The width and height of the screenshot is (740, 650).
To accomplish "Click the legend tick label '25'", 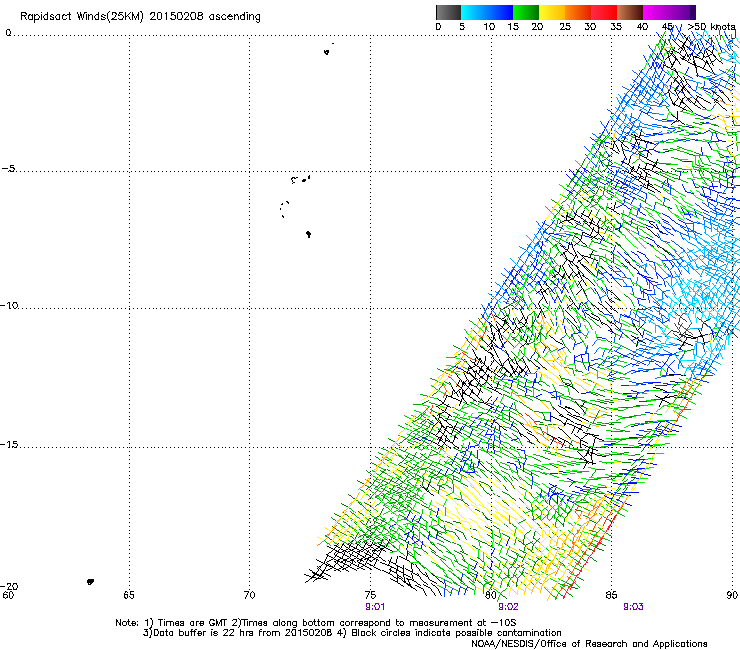I will [565, 27].
